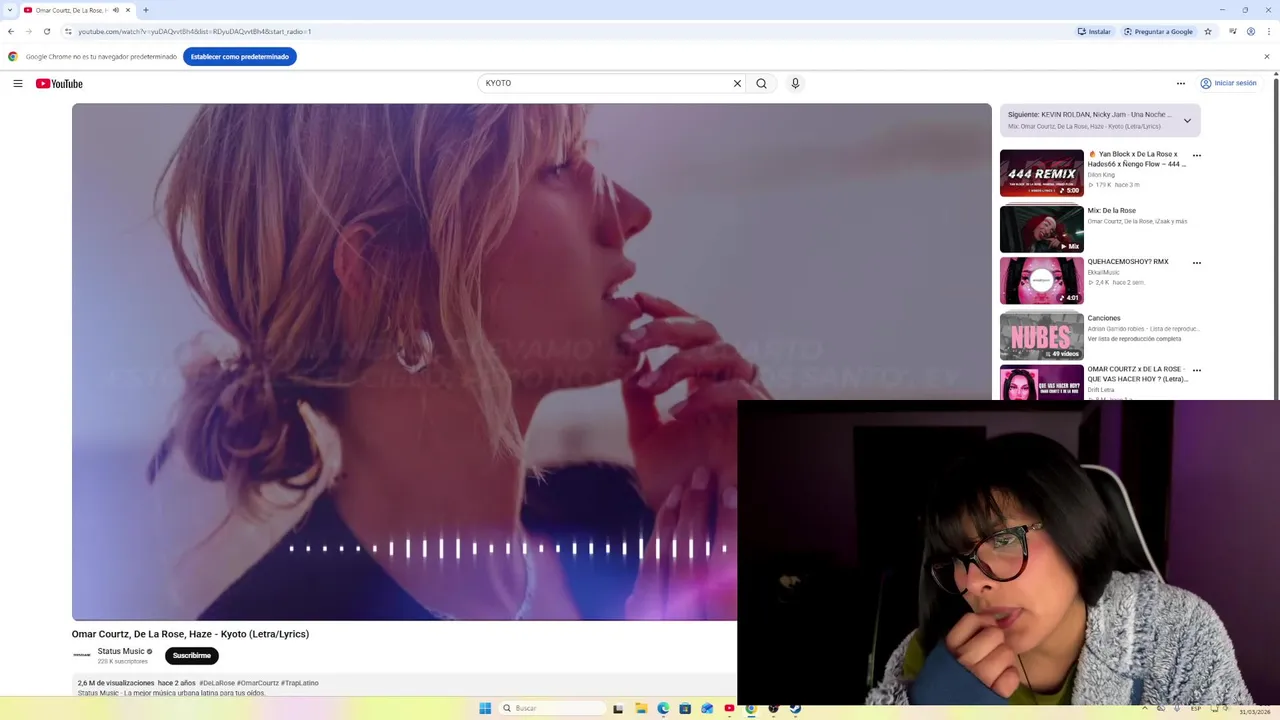The width and height of the screenshot is (1280, 720).
Task: Open Chrome three-dot menu
Action: [x=1270, y=32]
